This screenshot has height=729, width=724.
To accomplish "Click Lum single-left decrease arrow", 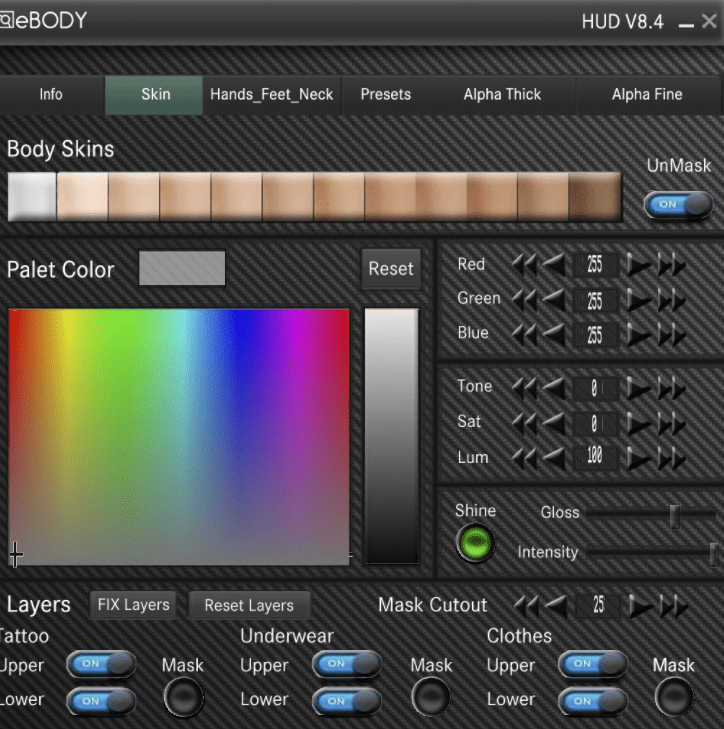I will (551, 459).
